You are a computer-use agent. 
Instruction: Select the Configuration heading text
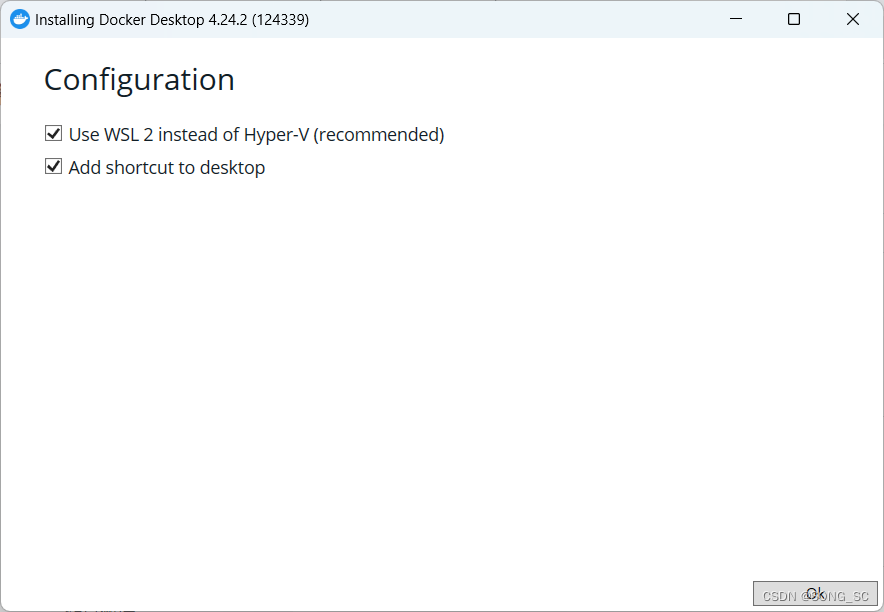pyautogui.click(x=139, y=79)
